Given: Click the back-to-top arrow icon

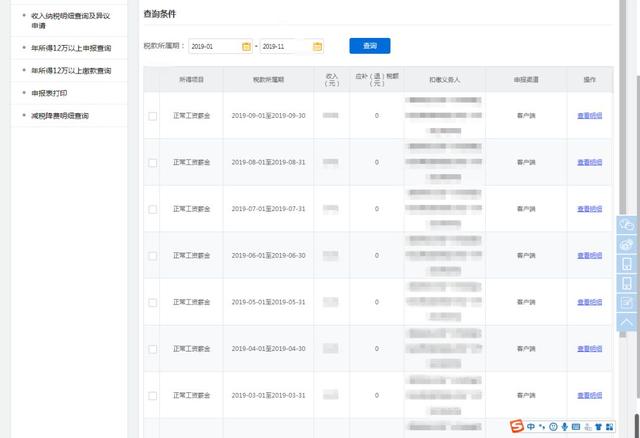Looking at the screenshot, I should pos(627,322).
